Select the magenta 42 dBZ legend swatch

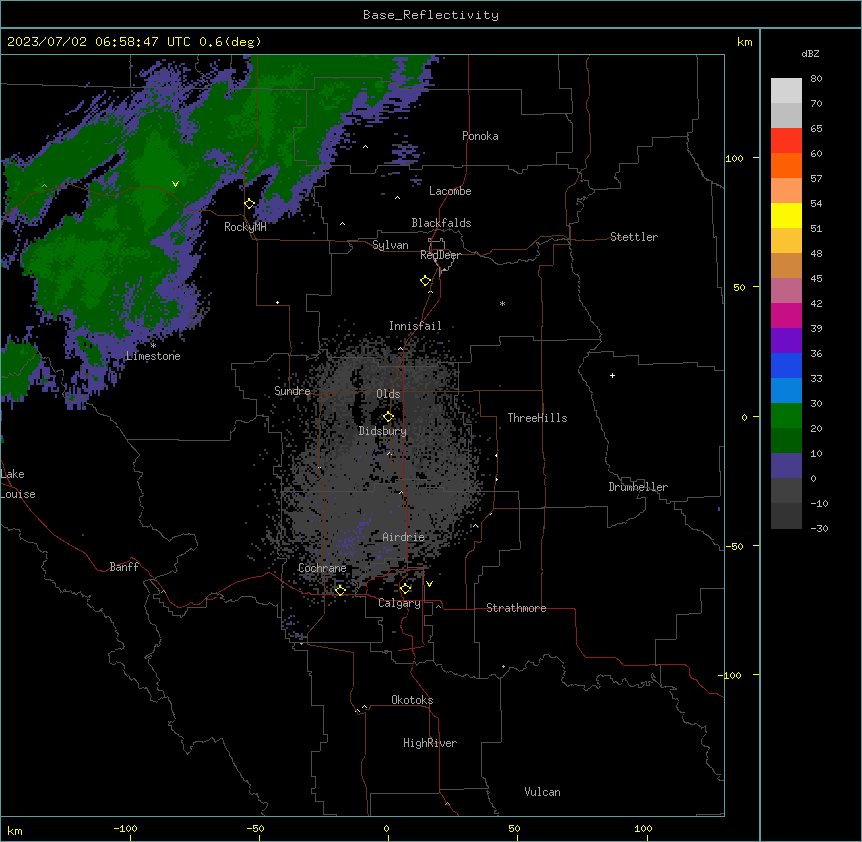(x=786, y=315)
